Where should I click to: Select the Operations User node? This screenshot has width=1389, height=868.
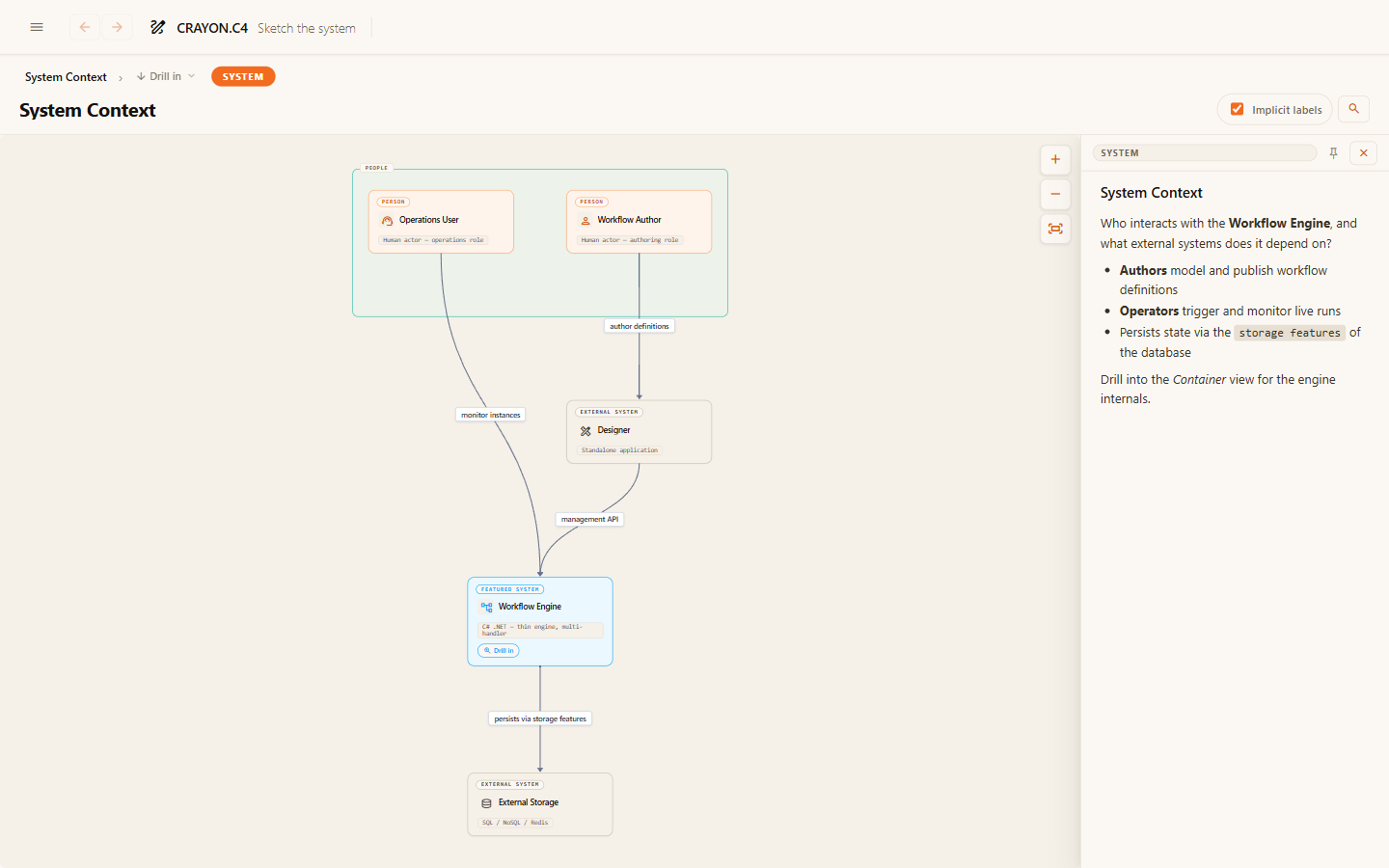coord(441,222)
